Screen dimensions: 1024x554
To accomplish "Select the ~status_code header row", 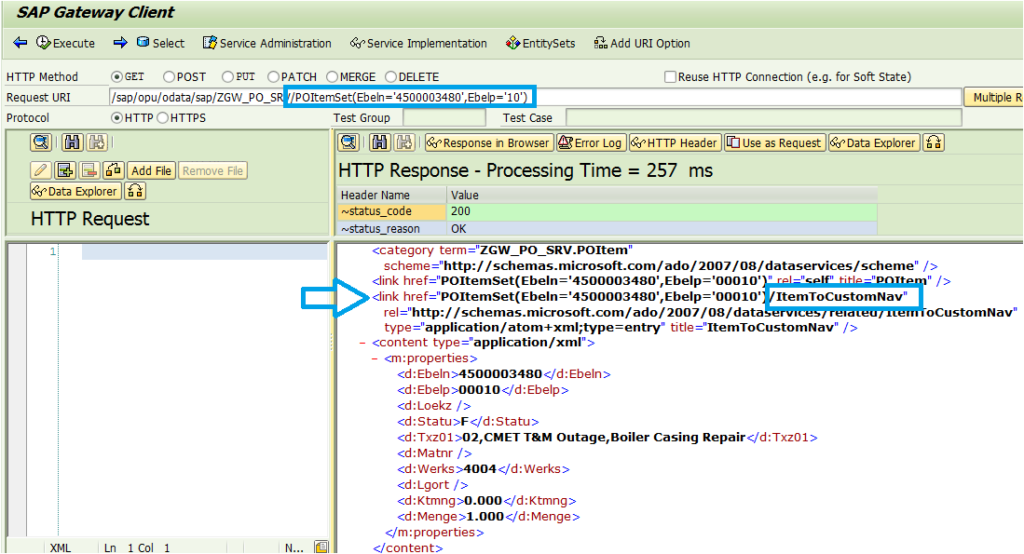I will pyautogui.click(x=392, y=211).
